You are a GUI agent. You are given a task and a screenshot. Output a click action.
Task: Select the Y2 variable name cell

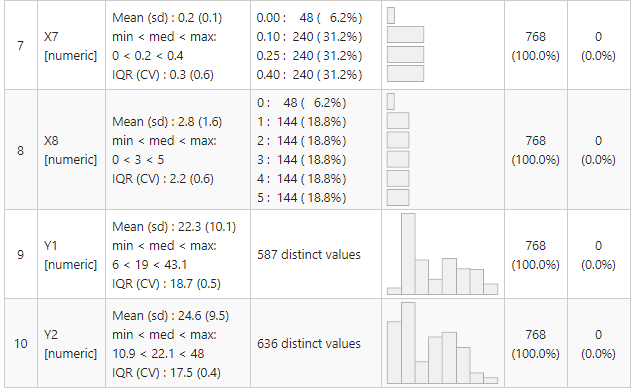[71, 343]
